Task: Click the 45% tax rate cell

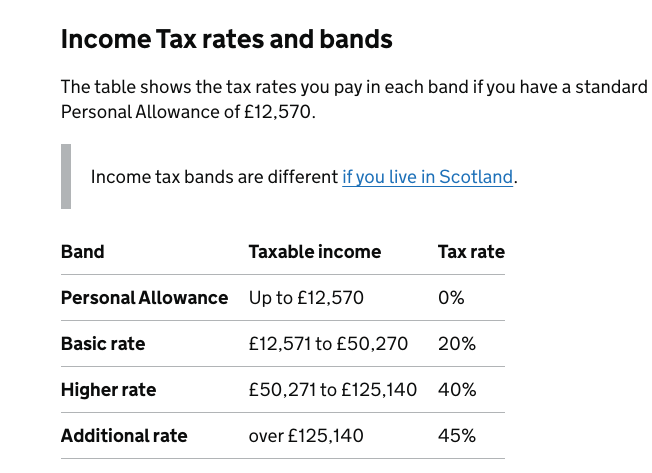Action: click(456, 436)
